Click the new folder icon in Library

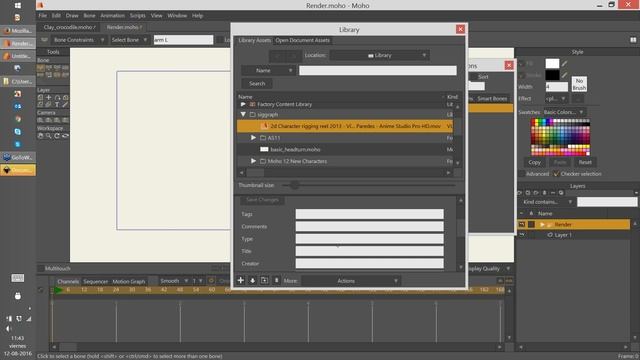[264, 280]
